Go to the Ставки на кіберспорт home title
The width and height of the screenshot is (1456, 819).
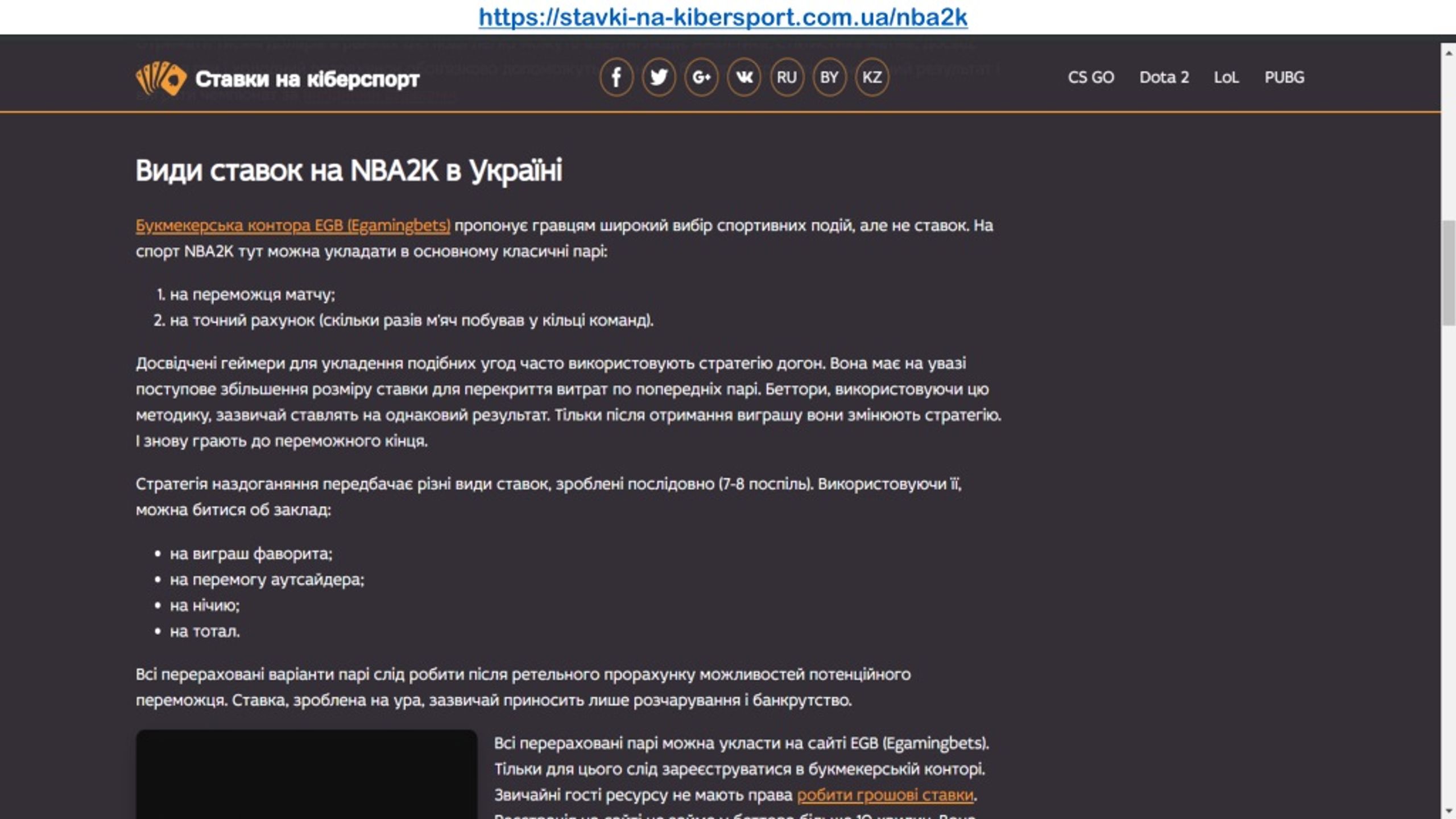tap(307, 79)
